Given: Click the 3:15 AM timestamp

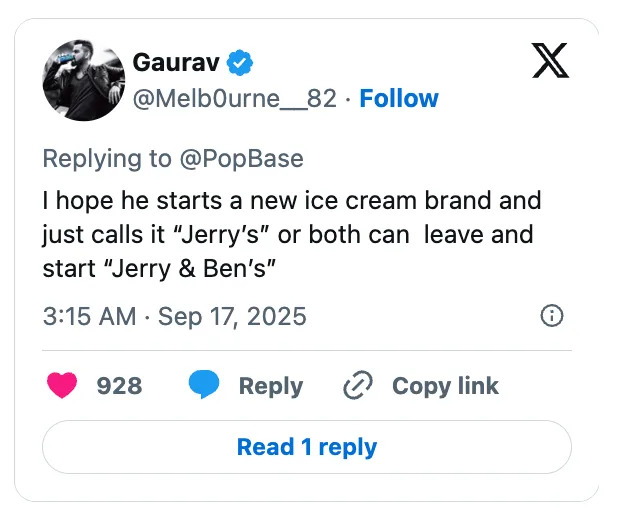Looking at the screenshot, I should point(89,317).
